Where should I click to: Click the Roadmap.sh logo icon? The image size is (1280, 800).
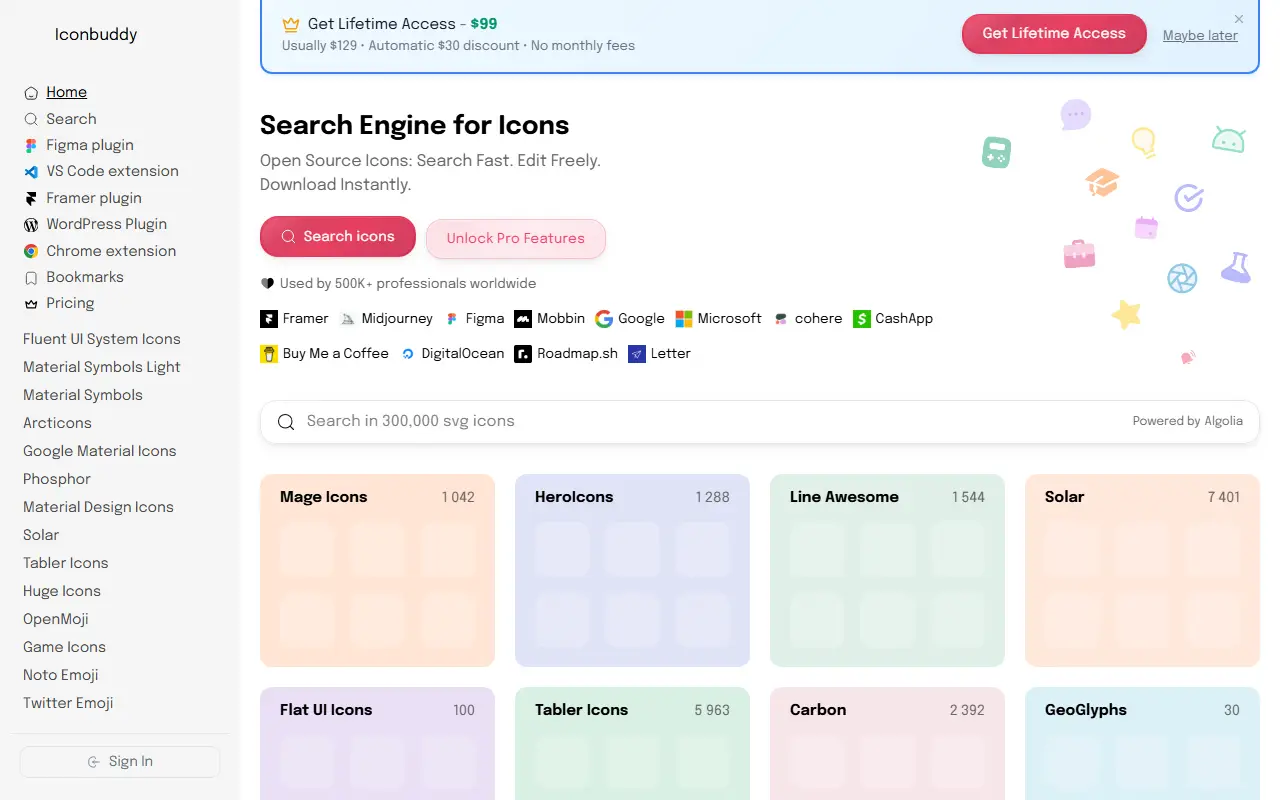[x=523, y=354]
